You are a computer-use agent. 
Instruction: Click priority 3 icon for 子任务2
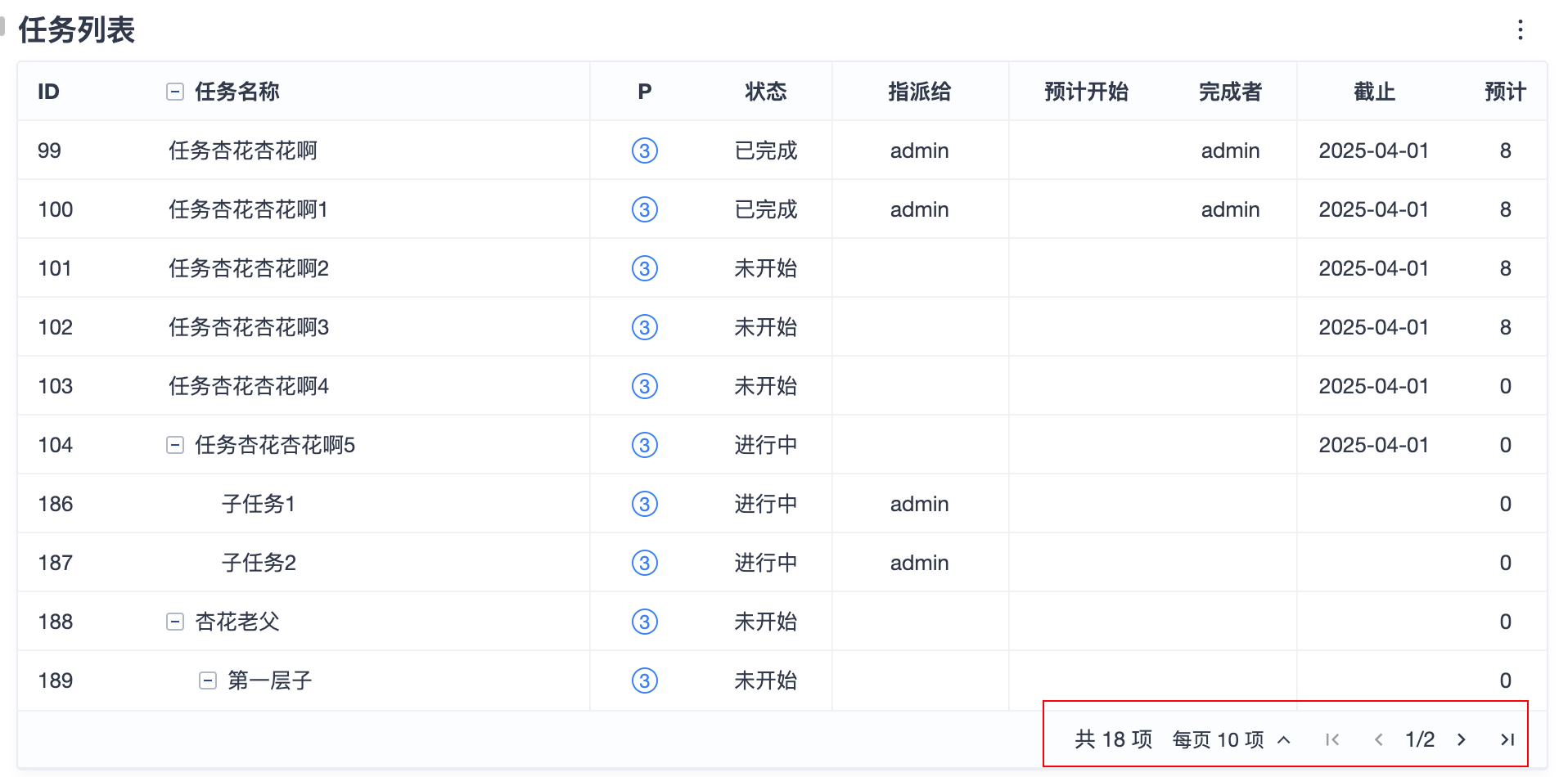tap(645, 563)
